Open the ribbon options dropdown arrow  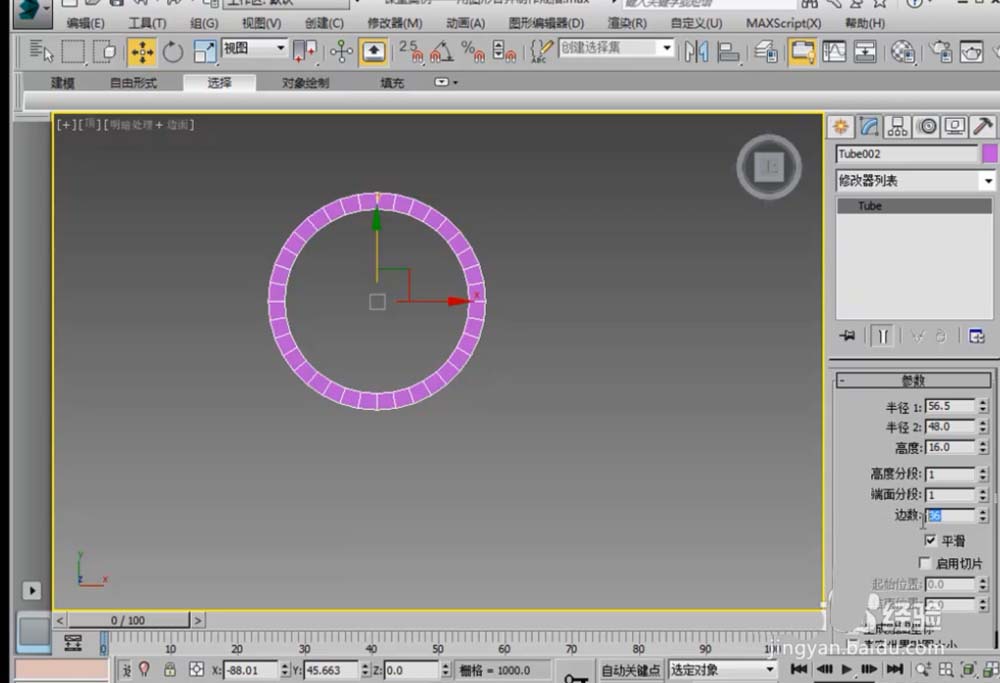446,82
